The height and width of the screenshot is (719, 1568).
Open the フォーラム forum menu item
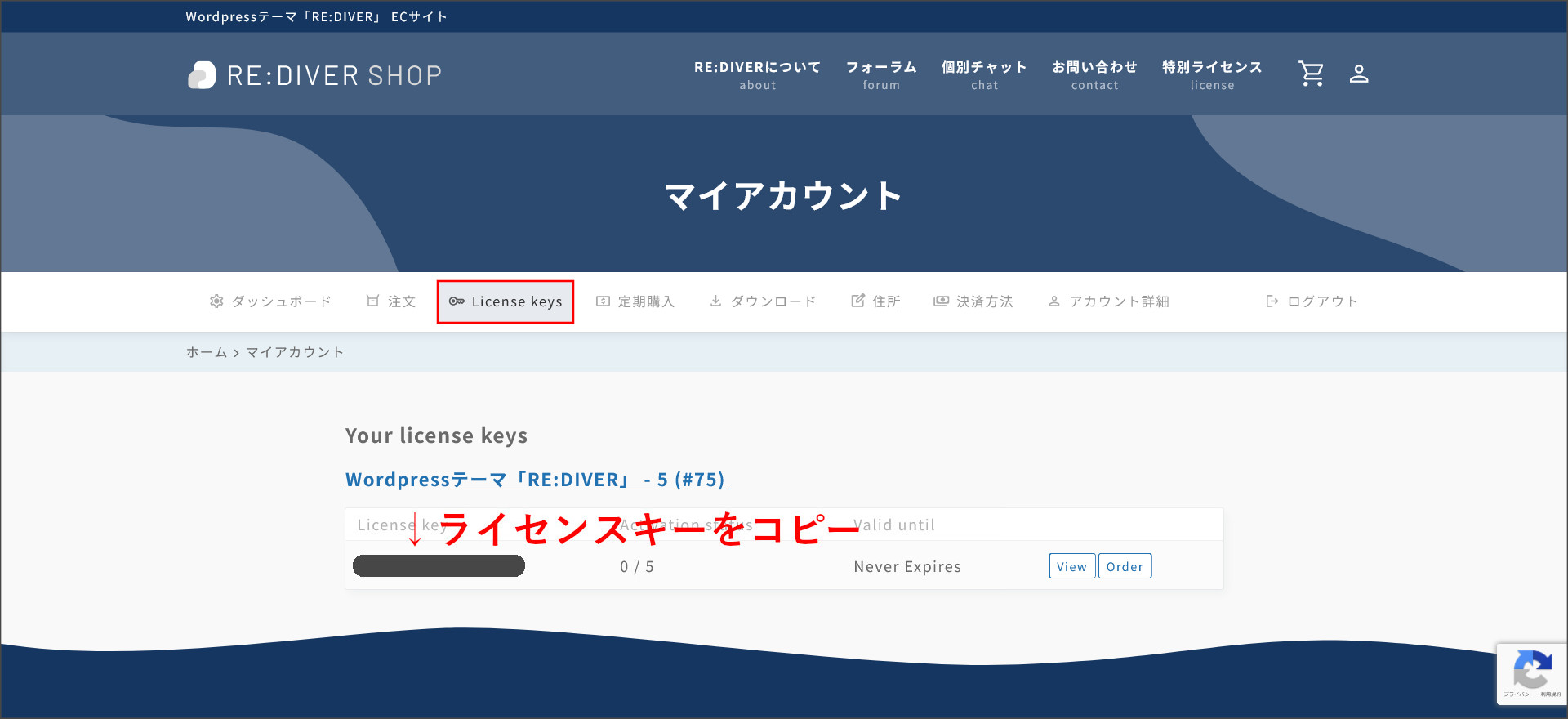(881, 74)
